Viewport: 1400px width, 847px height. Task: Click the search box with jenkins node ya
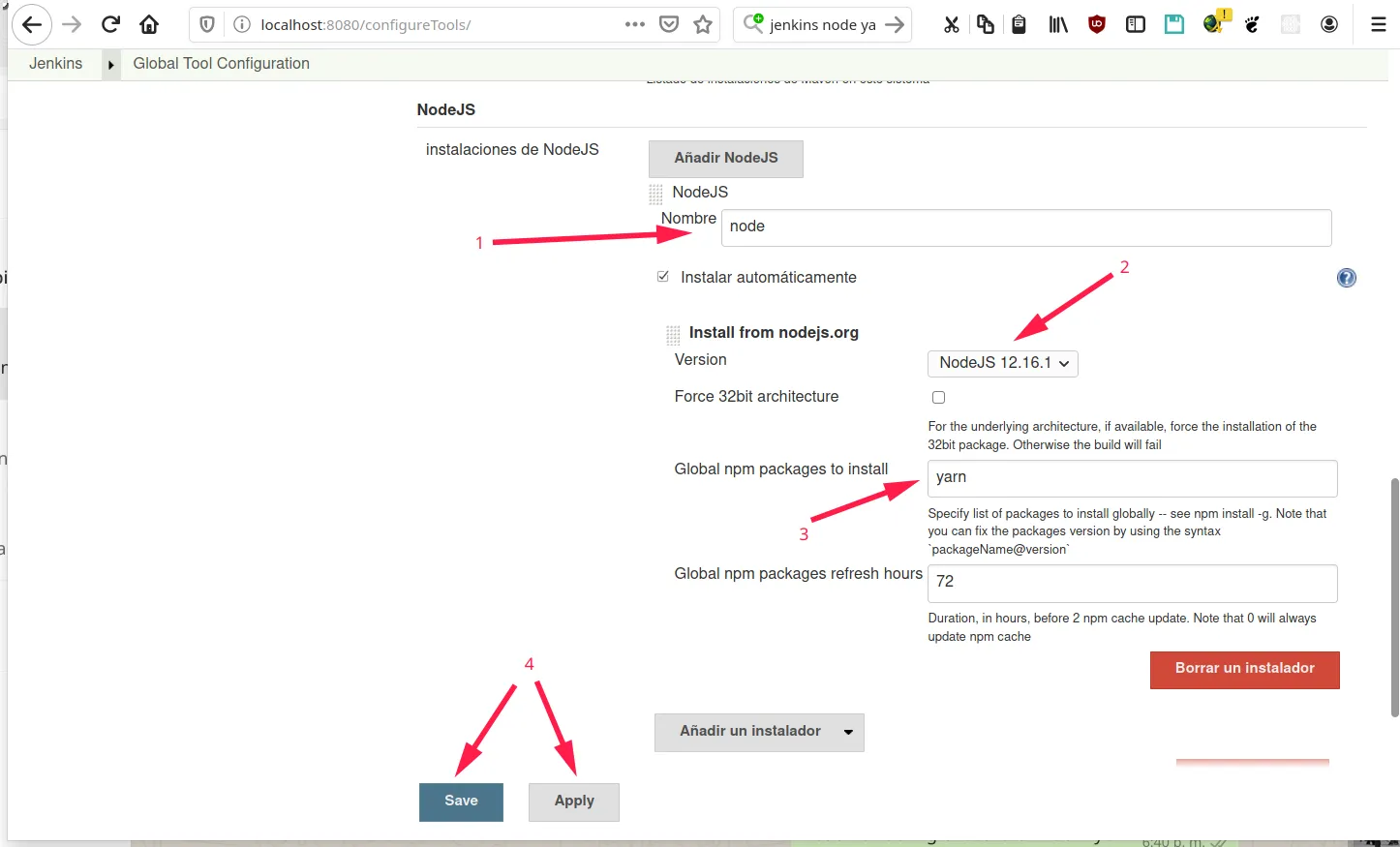pyautogui.click(x=823, y=25)
